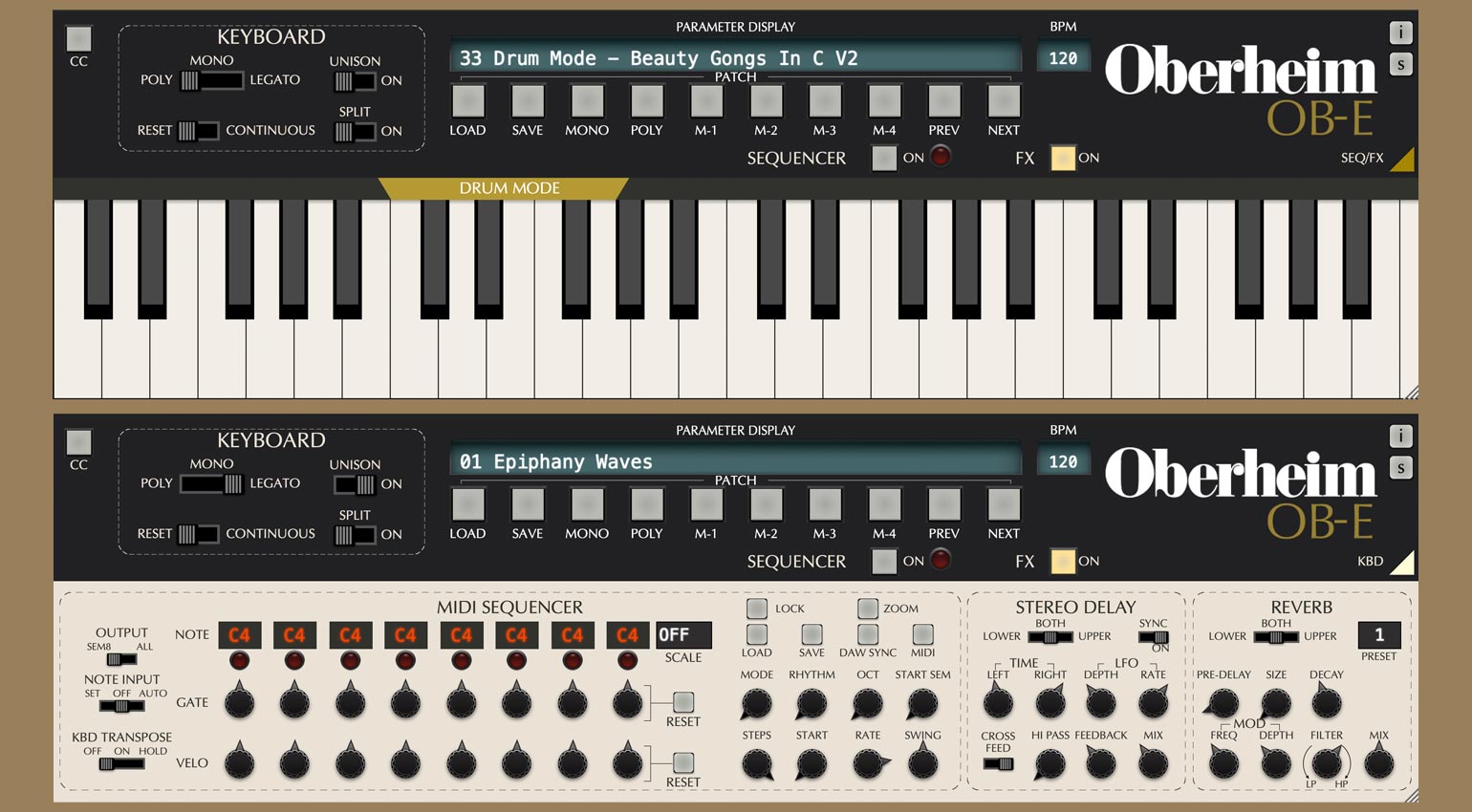Toggle the CC button in the upper window

(x=78, y=39)
